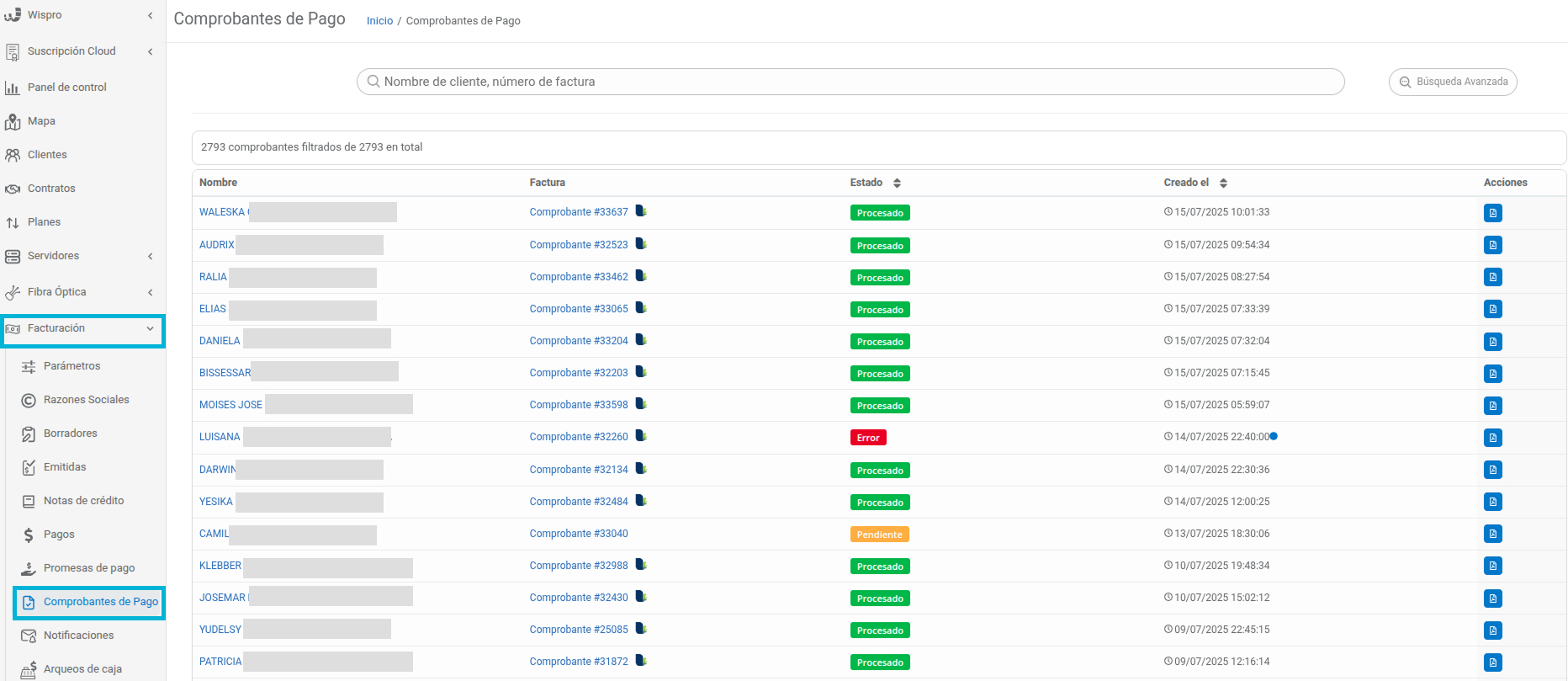Click the Búsqueda Avanzada button

1453,82
